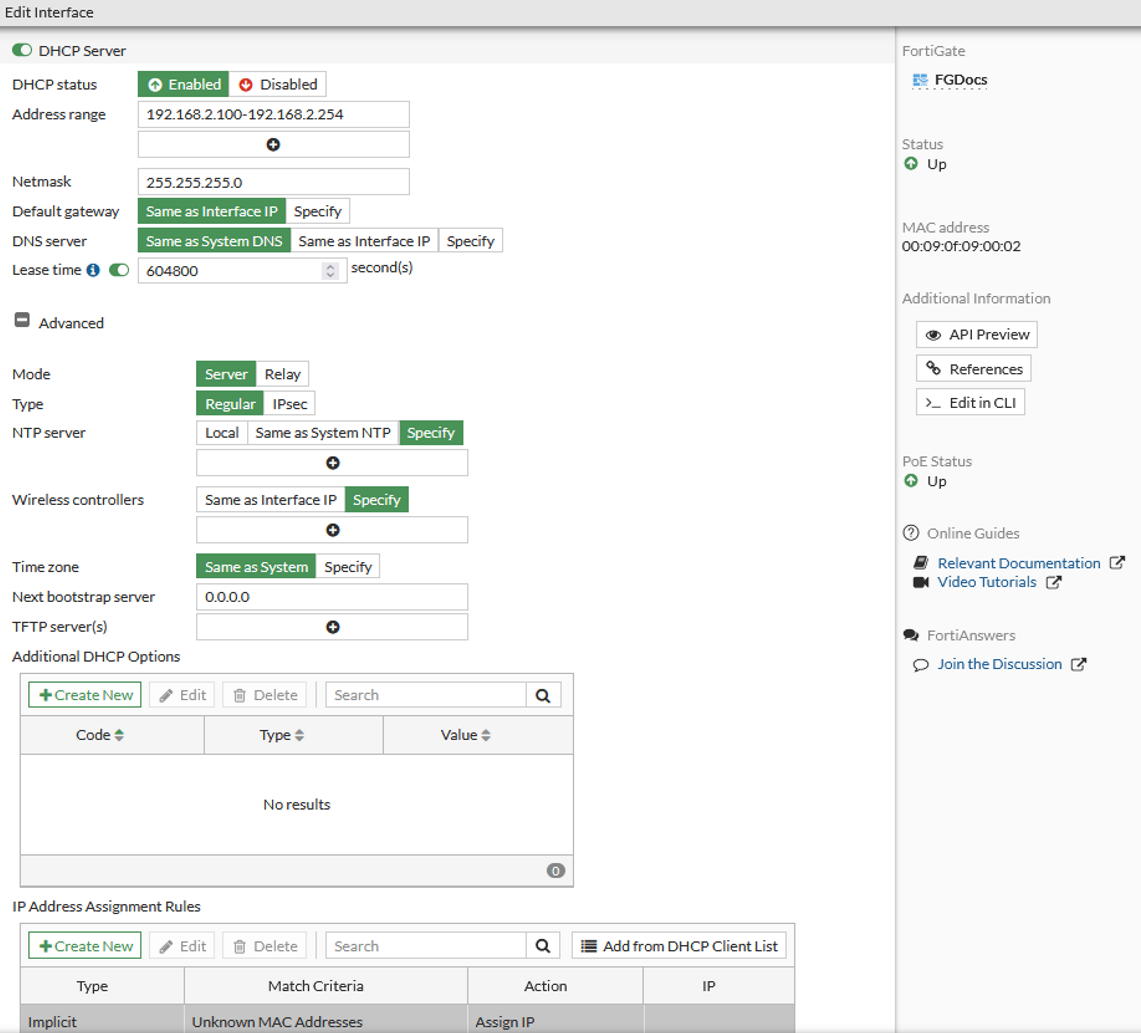Click Edit in CLI
1141x1033 pixels.
pyautogui.click(x=970, y=402)
